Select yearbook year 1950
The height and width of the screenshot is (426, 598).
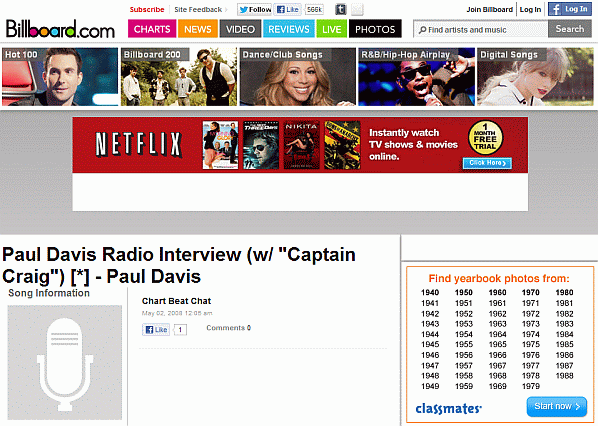click(464, 293)
